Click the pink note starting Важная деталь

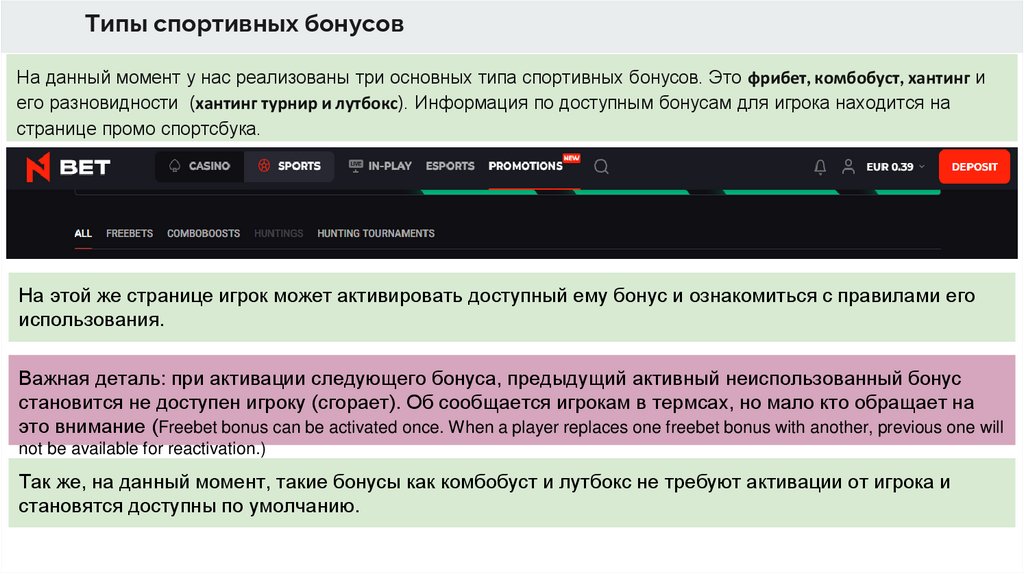click(511, 402)
